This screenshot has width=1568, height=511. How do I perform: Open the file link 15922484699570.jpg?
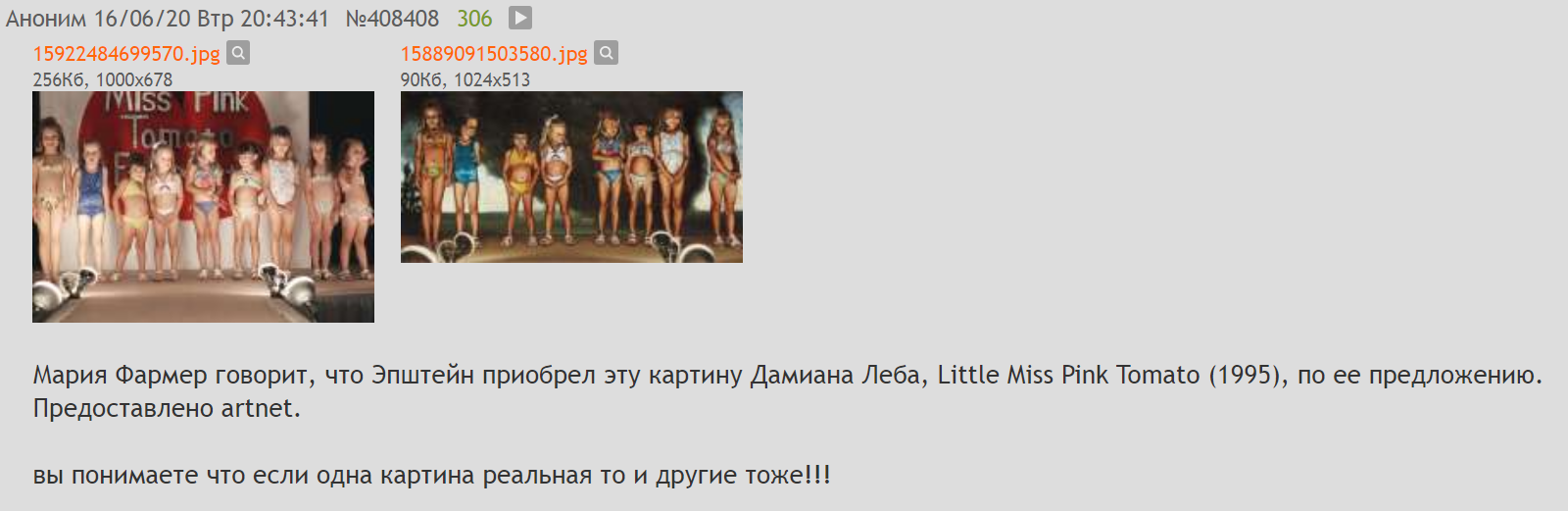coord(126,54)
